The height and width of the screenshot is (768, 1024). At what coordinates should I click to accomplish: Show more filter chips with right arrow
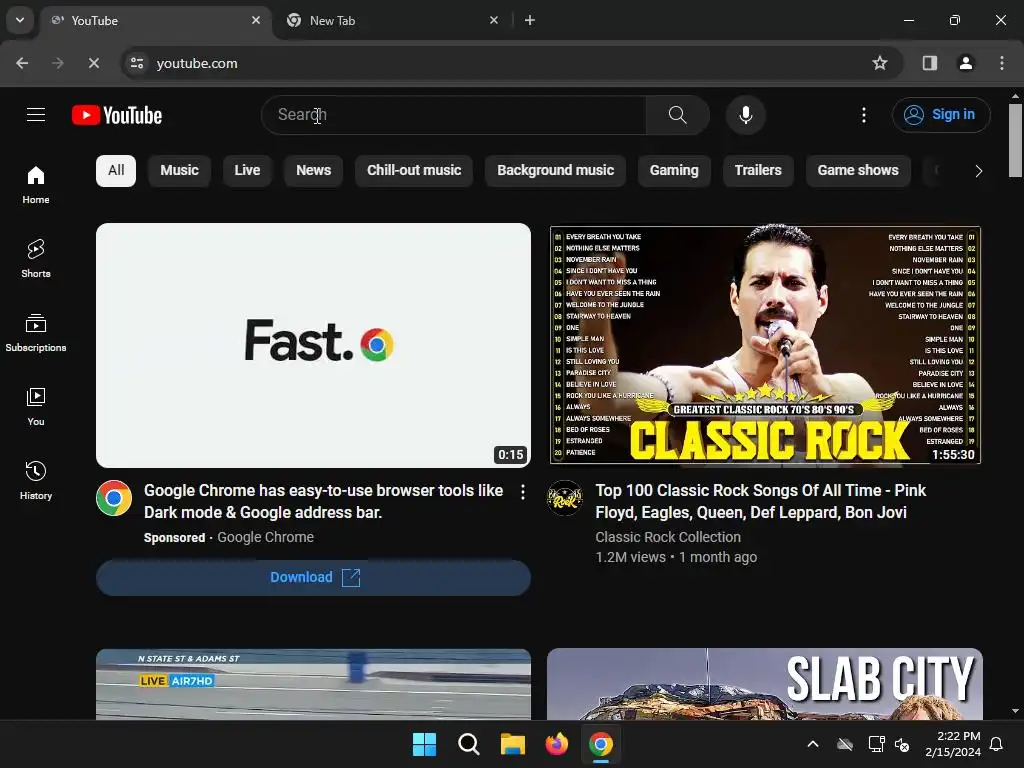point(978,171)
